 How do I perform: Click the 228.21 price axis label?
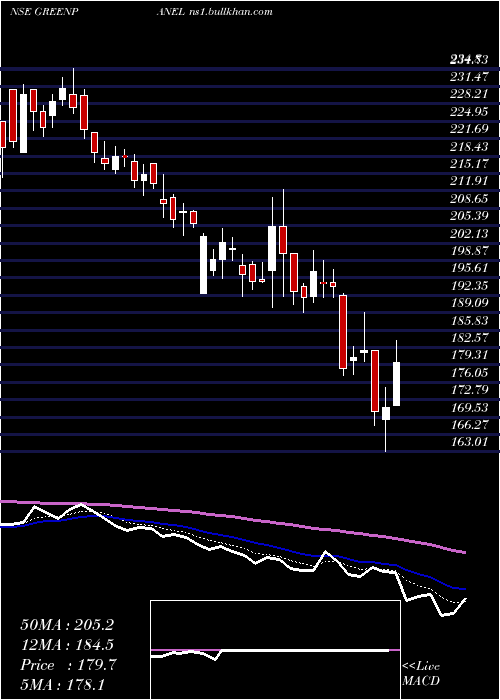click(469, 95)
